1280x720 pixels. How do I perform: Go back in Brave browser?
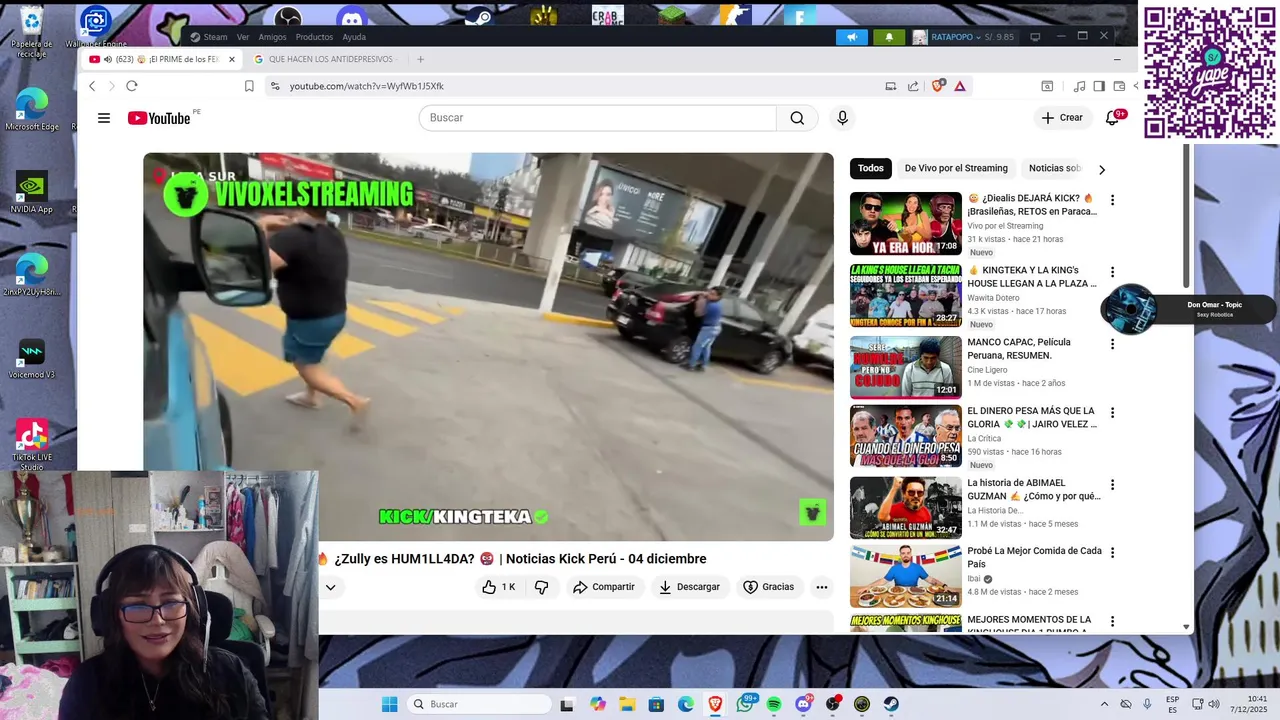point(92,86)
